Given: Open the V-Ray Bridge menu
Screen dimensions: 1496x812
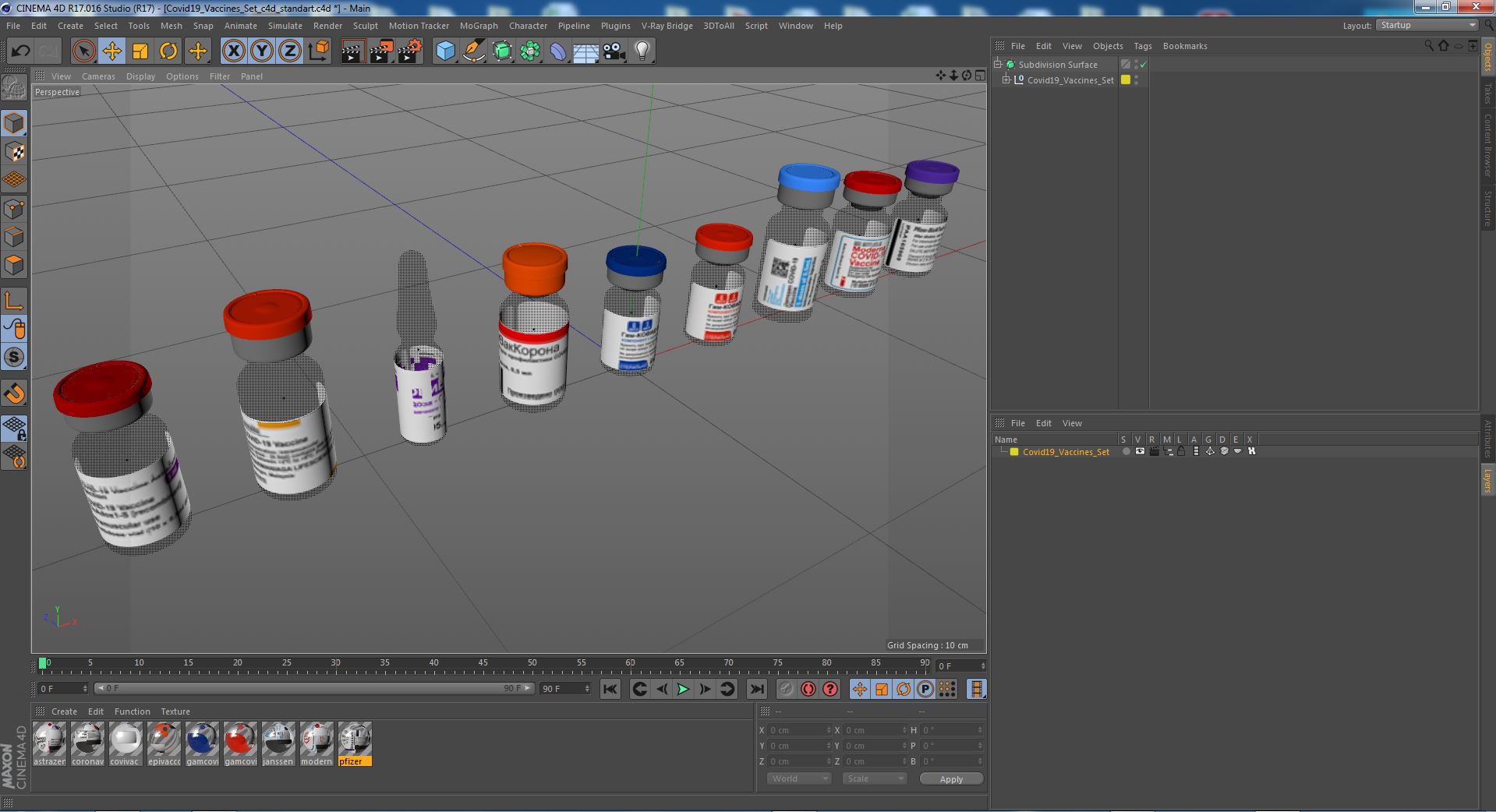Looking at the screenshot, I should coord(667,26).
